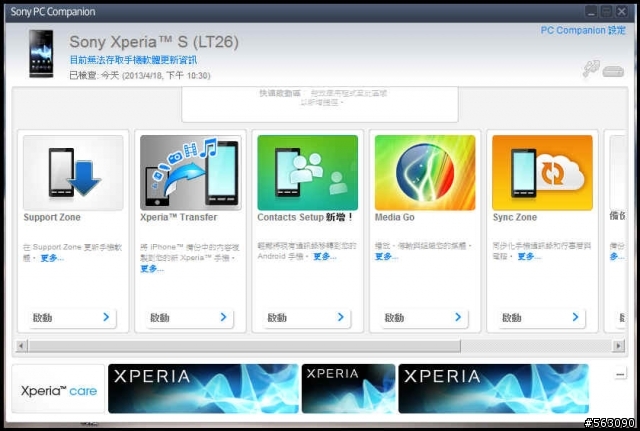Click the Support Zone title text

pyautogui.click(x=52, y=218)
